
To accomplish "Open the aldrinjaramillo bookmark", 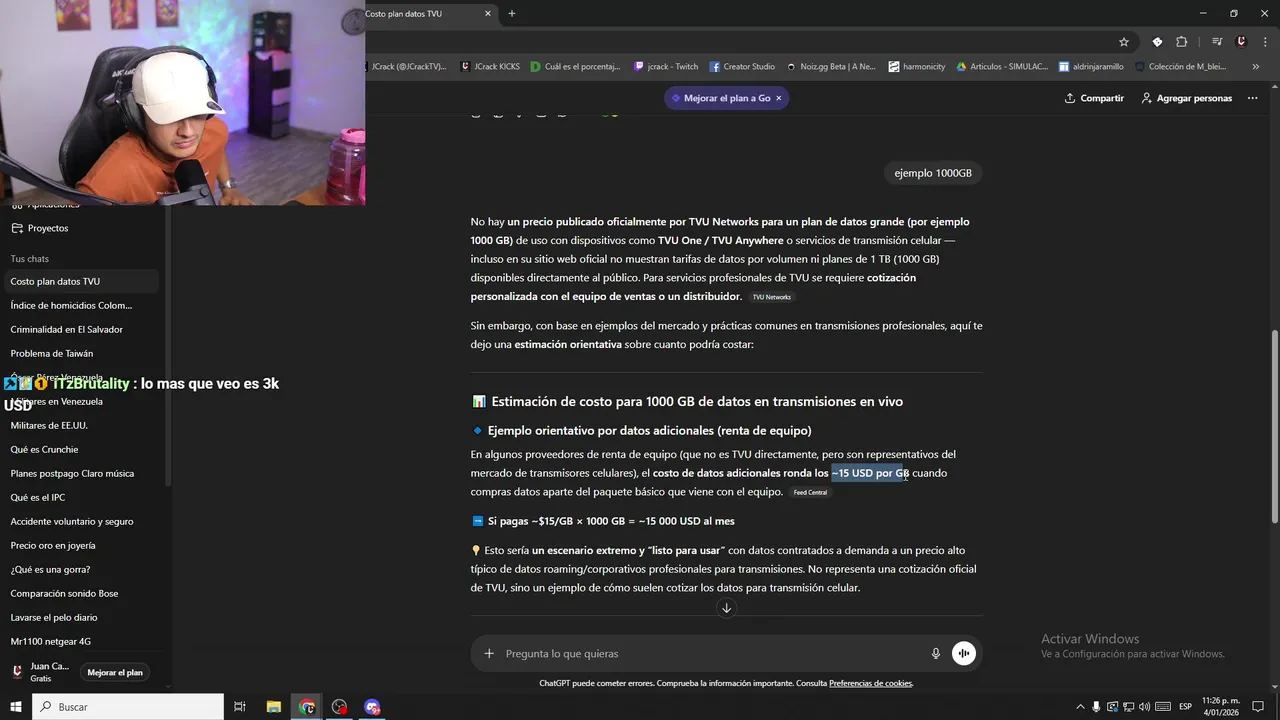I will tap(1091, 67).
